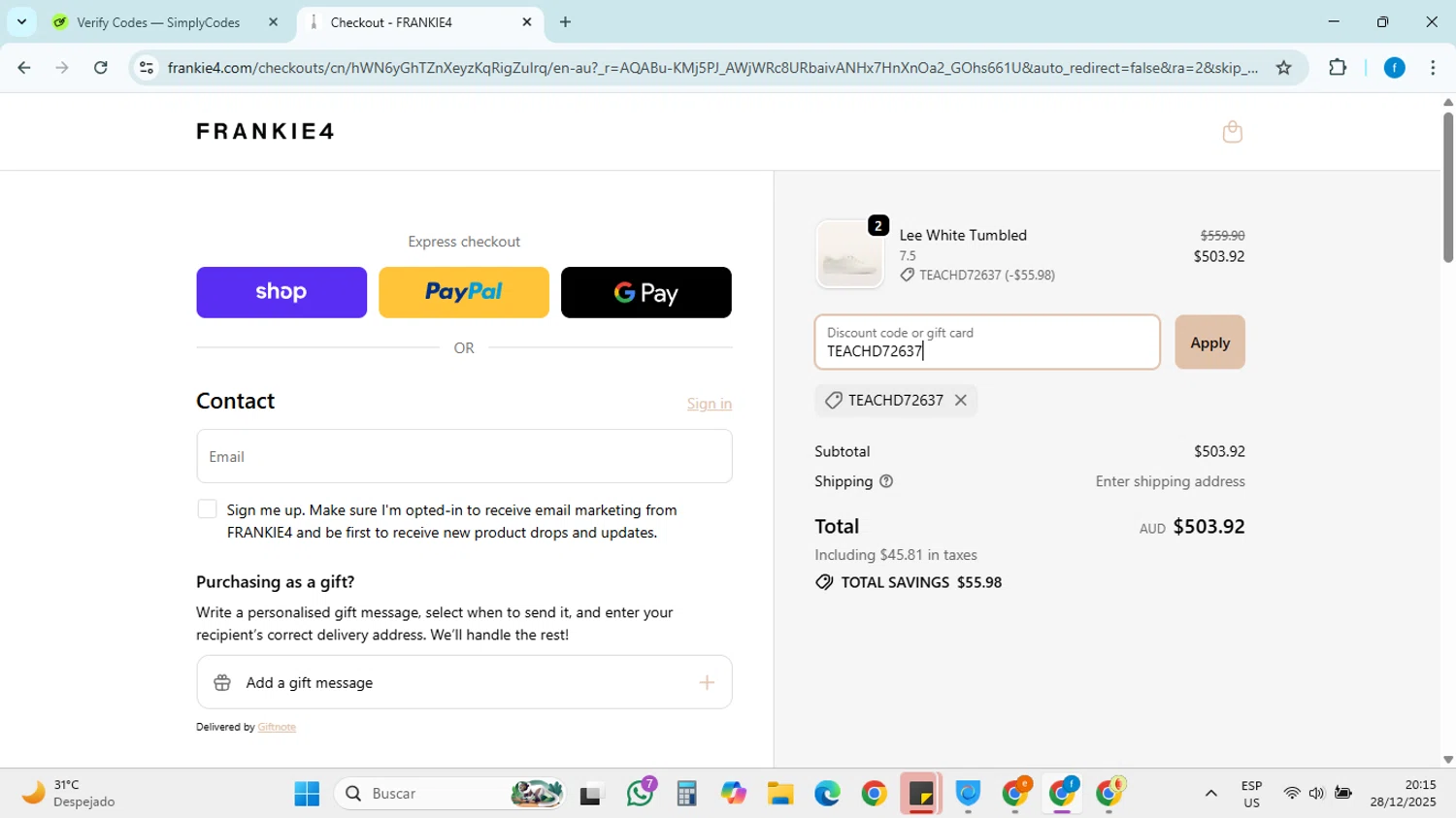Image resolution: width=1456 pixels, height=818 pixels.
Task: Click the Purchasing as a gift? heading
Action: coord(276,582)
